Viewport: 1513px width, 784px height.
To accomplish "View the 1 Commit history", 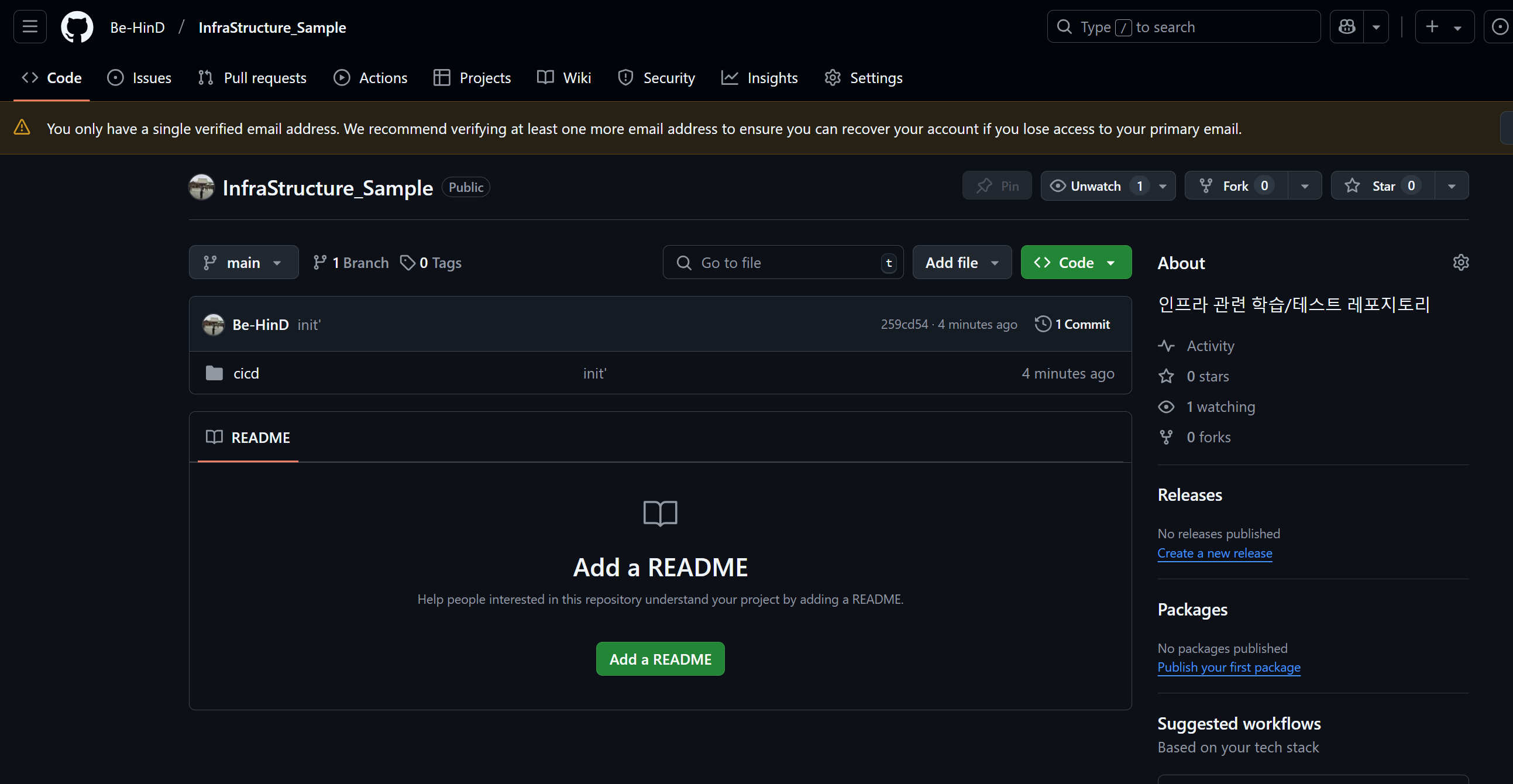I will coord(1072,324).
